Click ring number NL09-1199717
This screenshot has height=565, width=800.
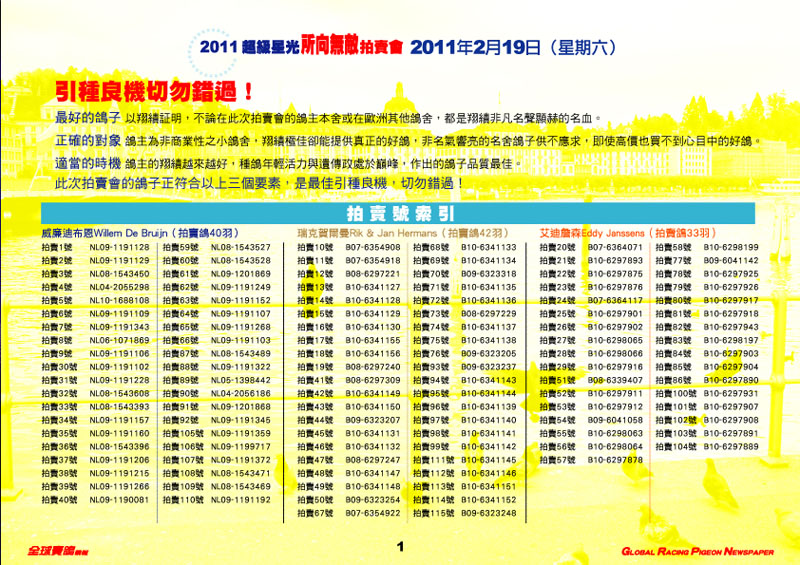click(x=241, y=447)
